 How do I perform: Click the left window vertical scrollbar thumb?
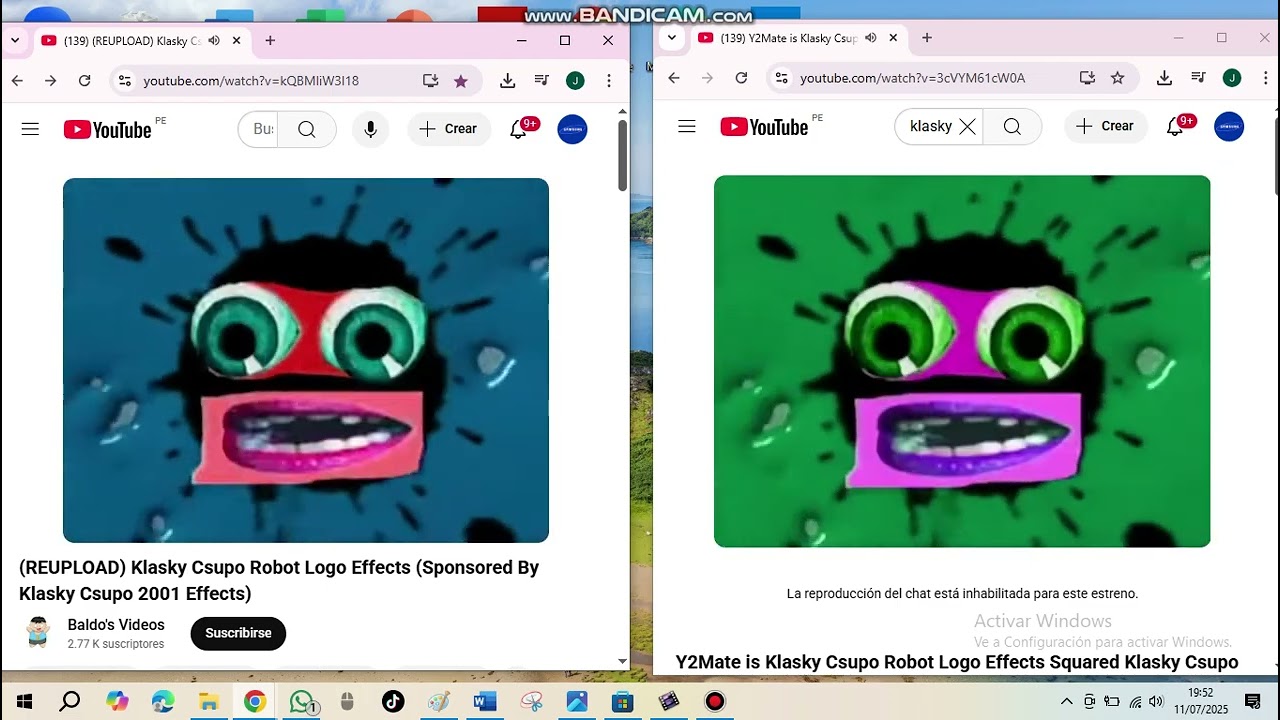pos(622,155)
